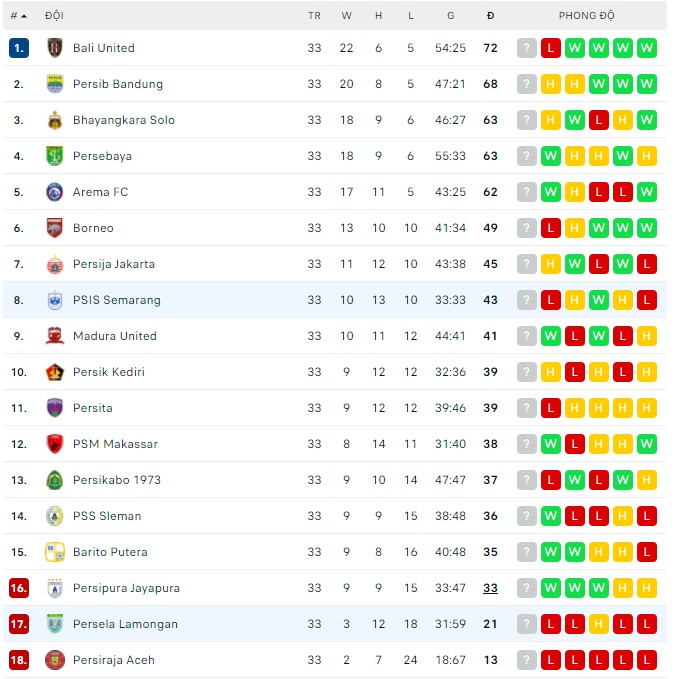The height and width of the screenshot is (679, 675).
Task: Open the Madura United team link
Action: click(x=115, y=336)
